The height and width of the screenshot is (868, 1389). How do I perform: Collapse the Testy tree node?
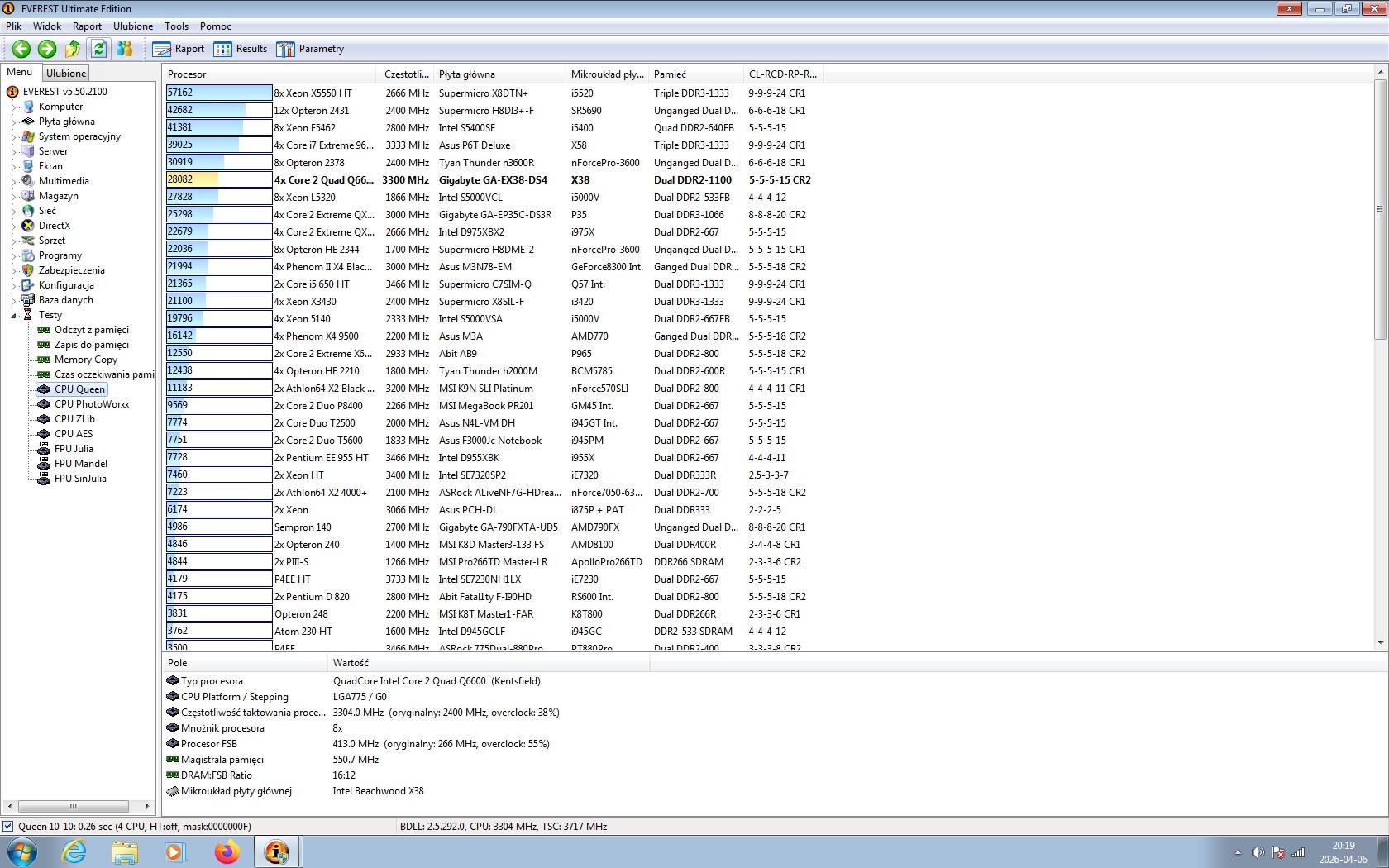point(13,316)
